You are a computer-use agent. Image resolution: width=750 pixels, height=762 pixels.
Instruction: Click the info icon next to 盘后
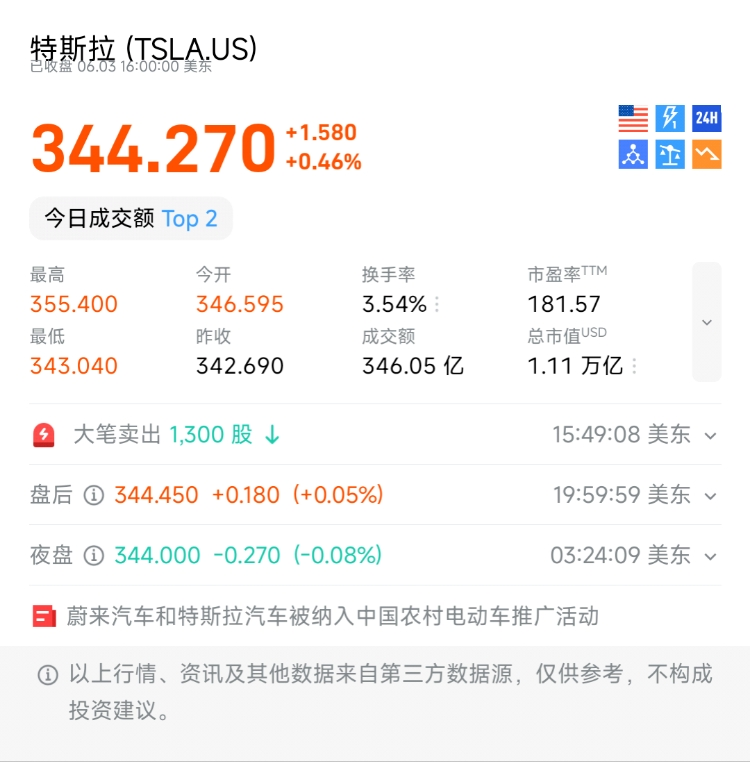tap(94, 495)
